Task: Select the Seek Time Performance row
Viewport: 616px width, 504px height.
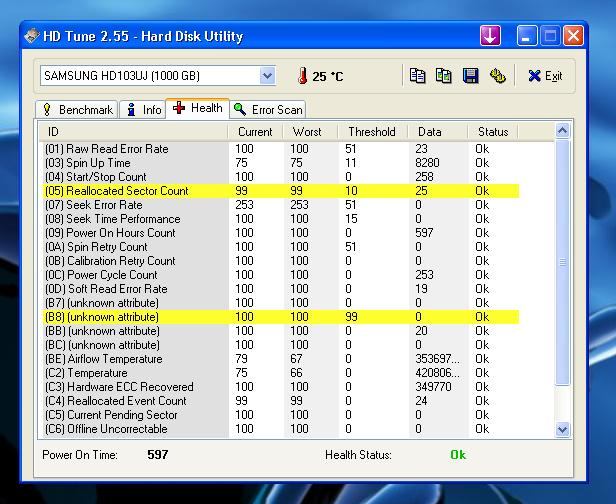Action: (x=281, y=219)
